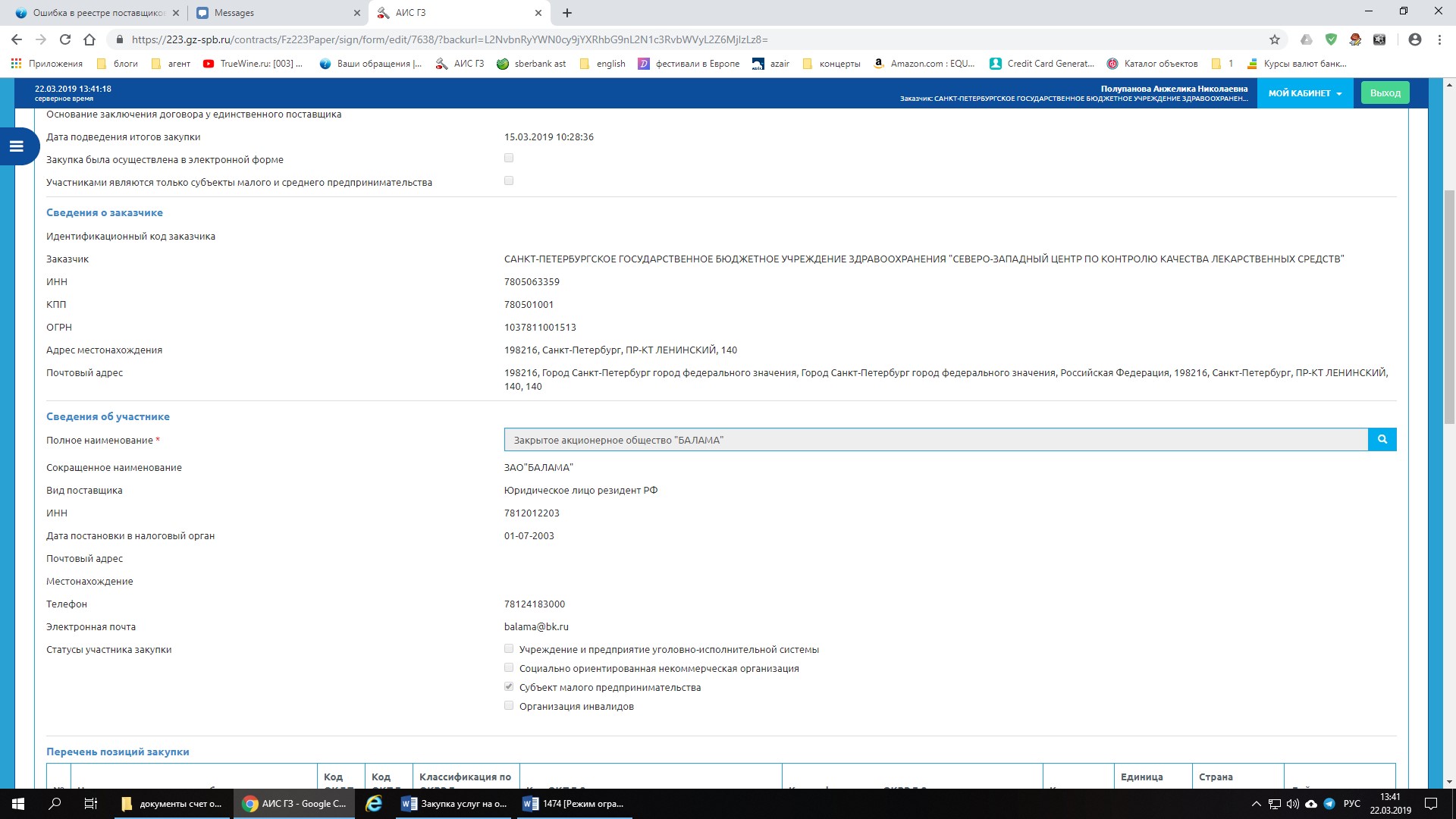The width and height of the screenshot is (1456, 819).
Task: Toggle the 'Субъект малого предпринимательства' checkbox
Action: [509, 687]
